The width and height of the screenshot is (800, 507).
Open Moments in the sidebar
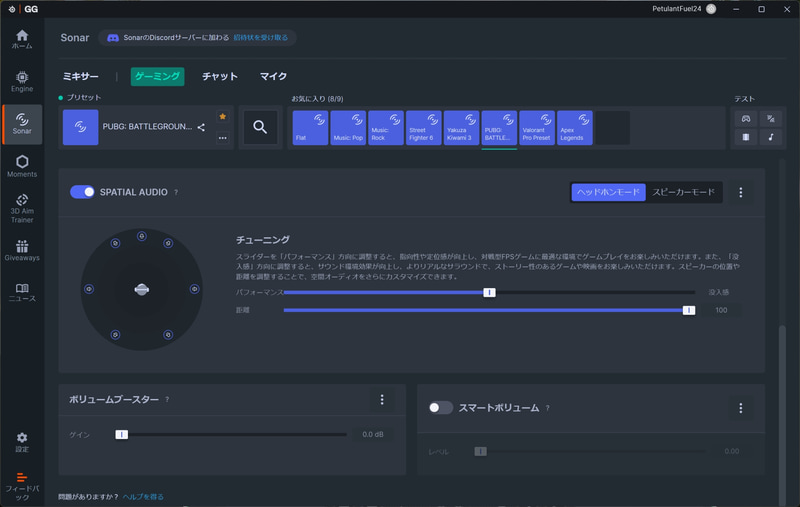[22, 166]
